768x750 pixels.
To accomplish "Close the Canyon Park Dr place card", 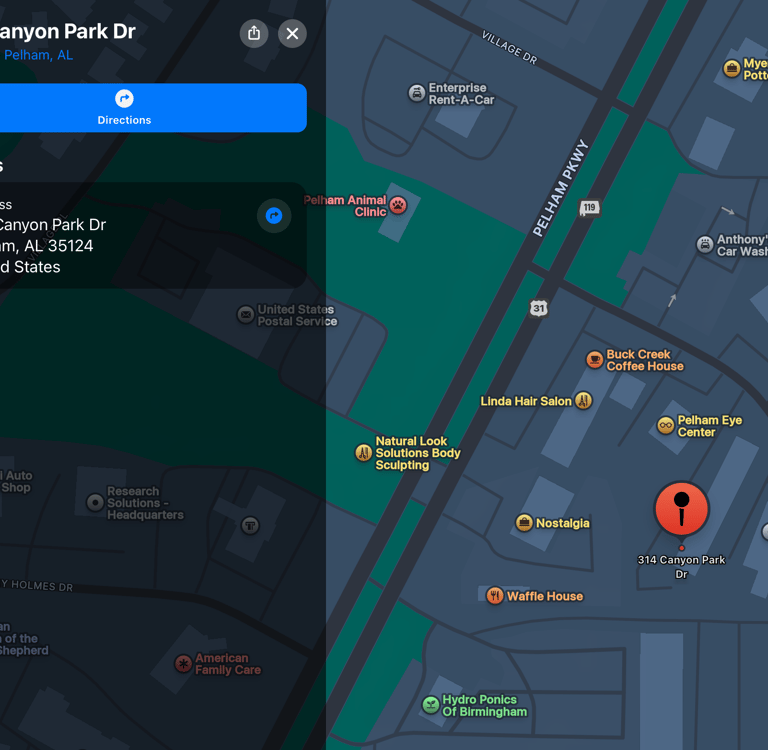I will point(292,33).
